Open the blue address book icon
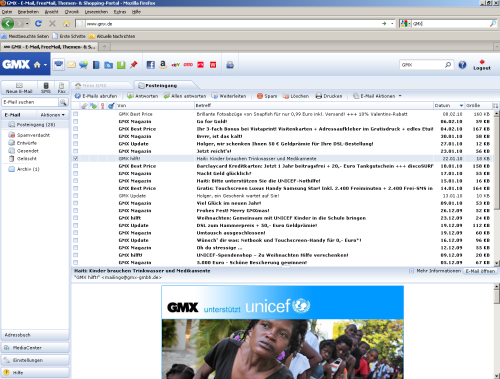Viewport: 500px width, 379px height. click(x=96, y=65)
